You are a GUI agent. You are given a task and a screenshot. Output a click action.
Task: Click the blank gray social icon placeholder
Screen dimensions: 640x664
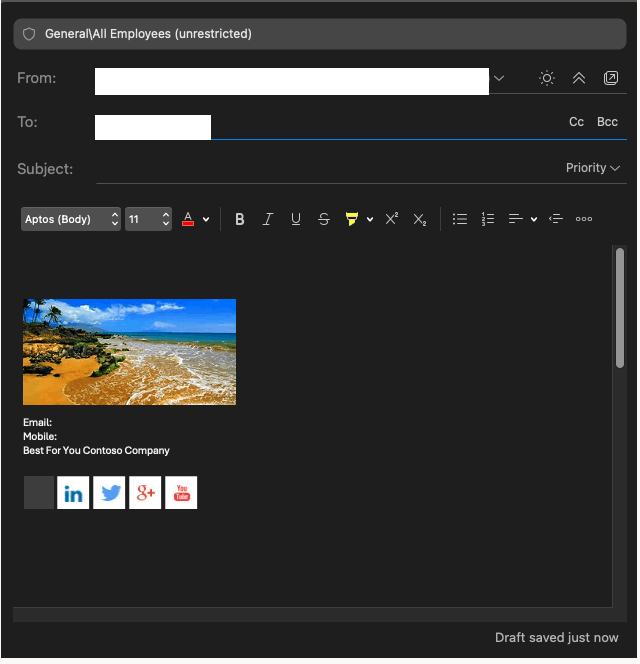point(39,493)
